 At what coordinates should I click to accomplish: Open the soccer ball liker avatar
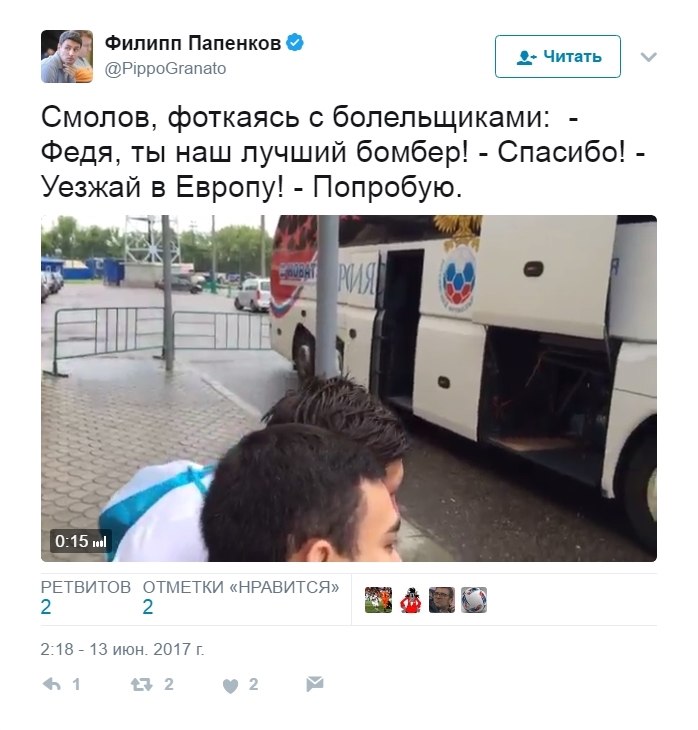coord(474,600)
